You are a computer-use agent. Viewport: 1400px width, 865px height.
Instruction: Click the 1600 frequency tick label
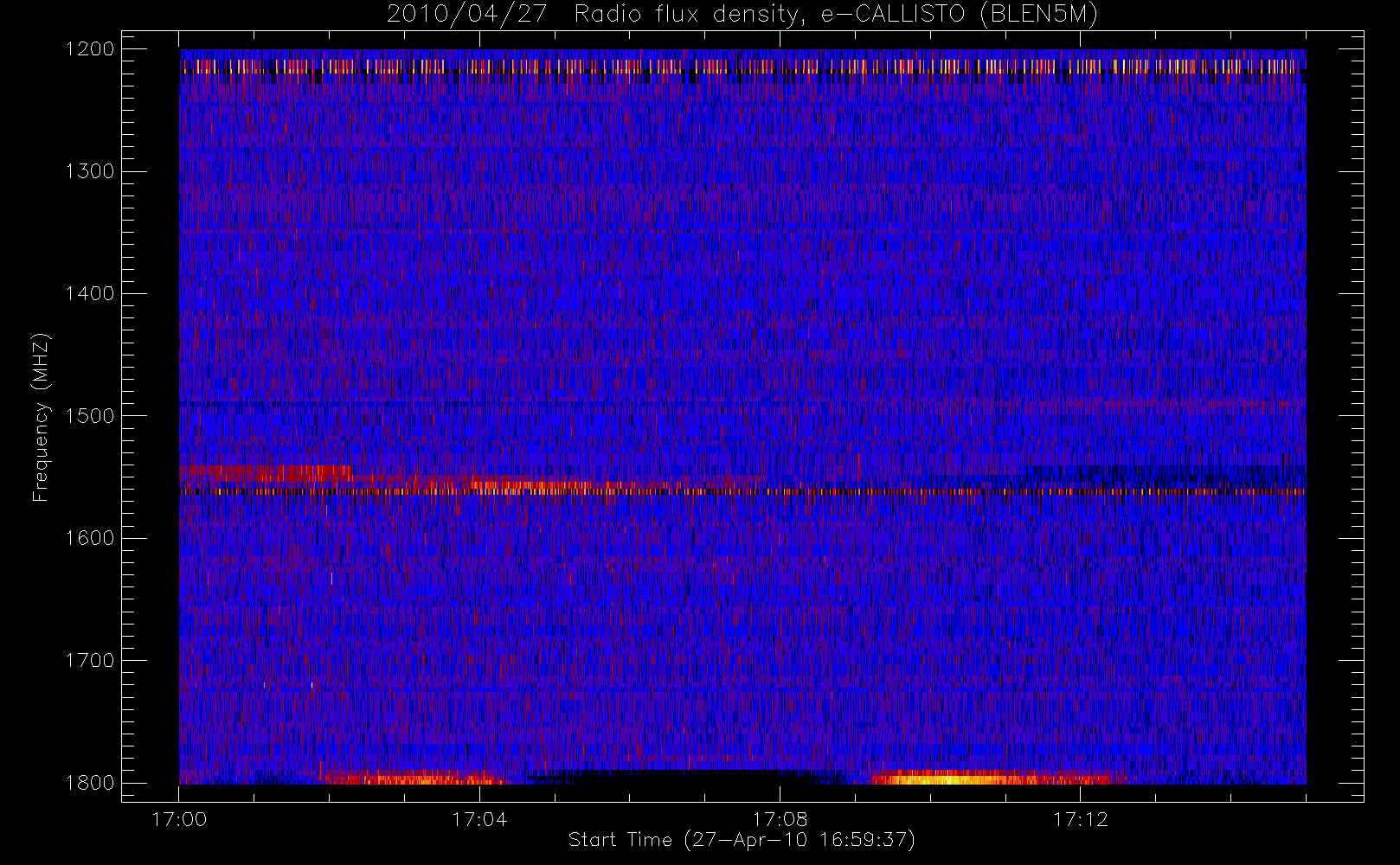pyautogui.click(x=91, y=538)
